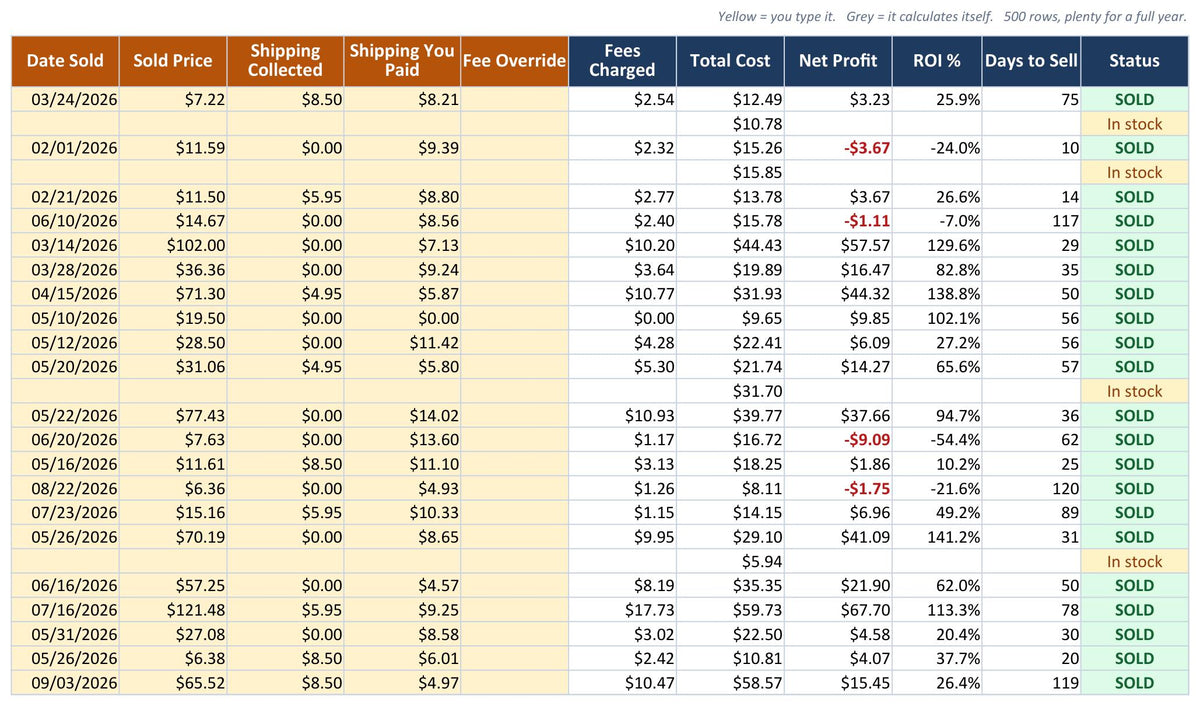Select net profit -$1.11
The image size is (1200, 706).
tap(838, 221)
